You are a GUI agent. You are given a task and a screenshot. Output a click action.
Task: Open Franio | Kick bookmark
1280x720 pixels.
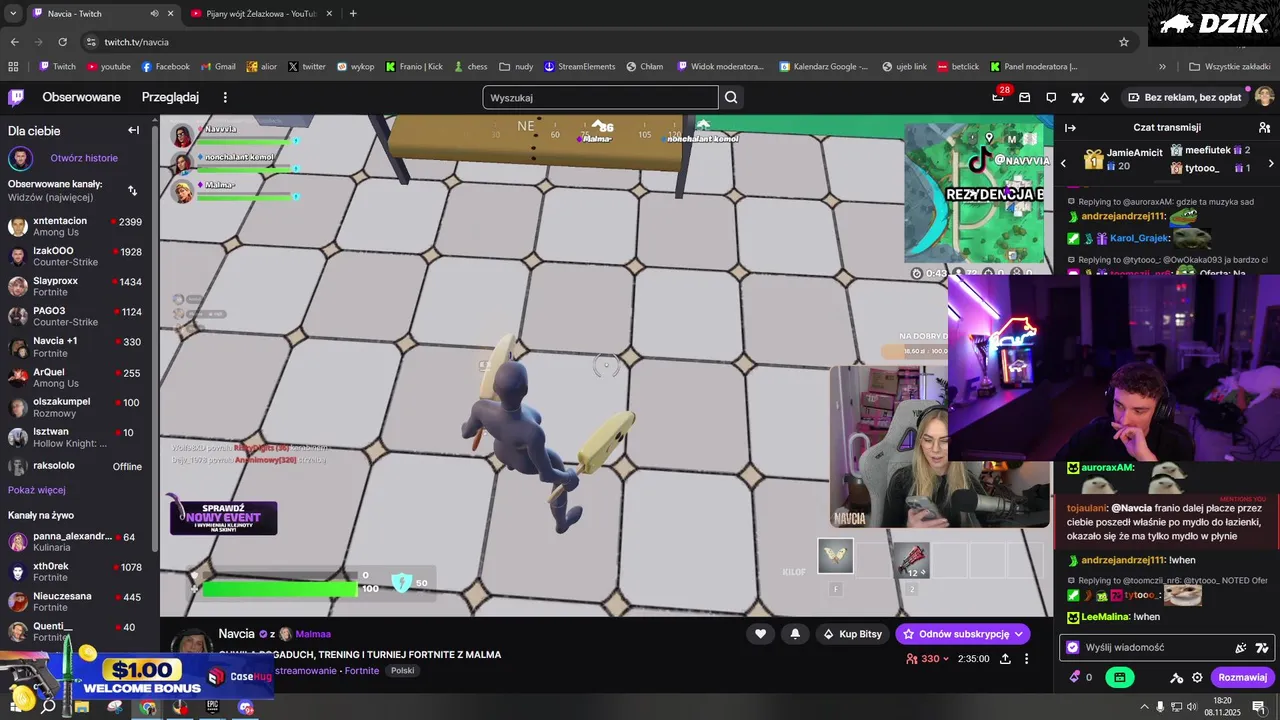click(x=414, y=67)
